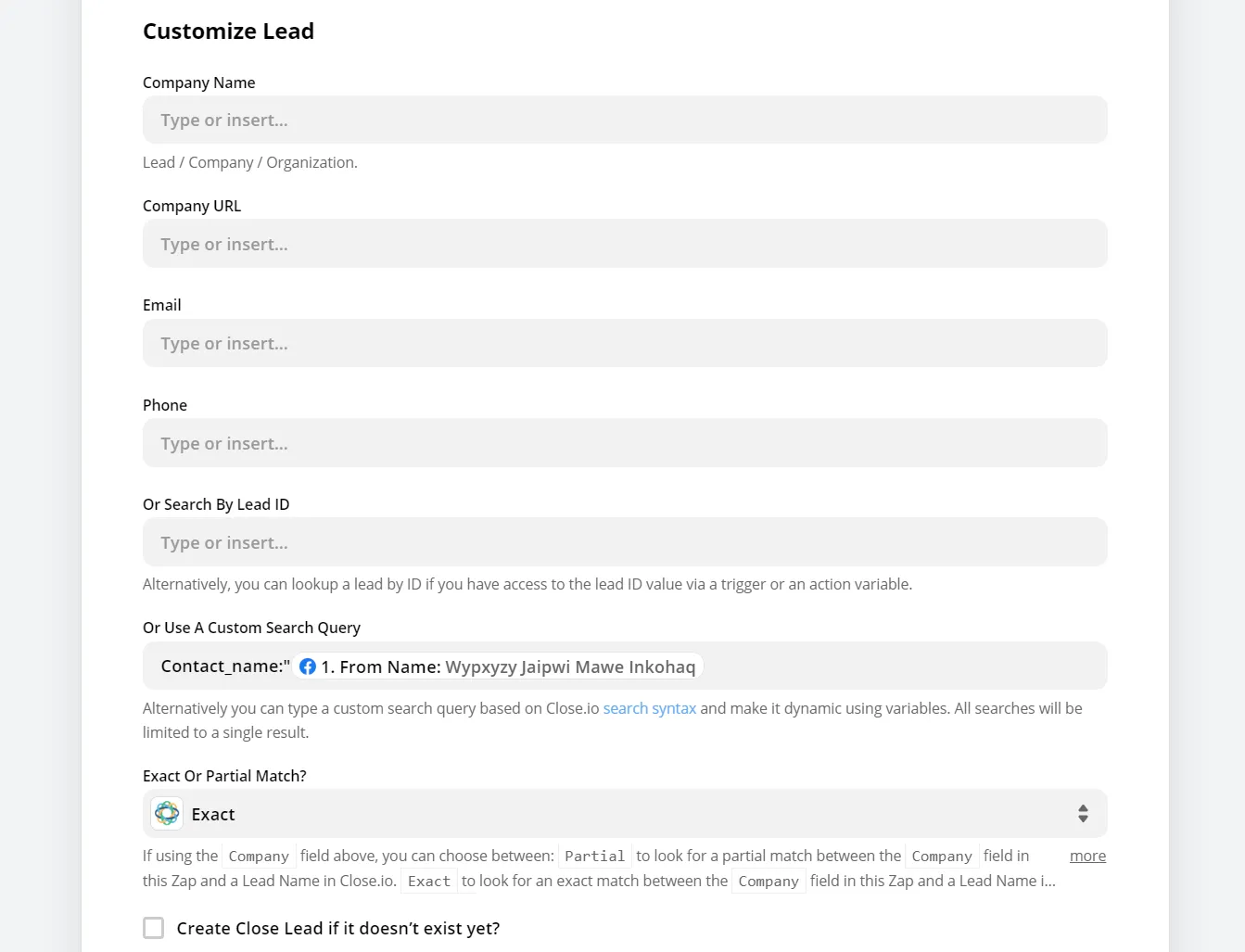This screenshot has height=952, width=1245.
Task: Open the Exact Or Partial Match dropdown arrows
Action: [x=1082, y=814]
